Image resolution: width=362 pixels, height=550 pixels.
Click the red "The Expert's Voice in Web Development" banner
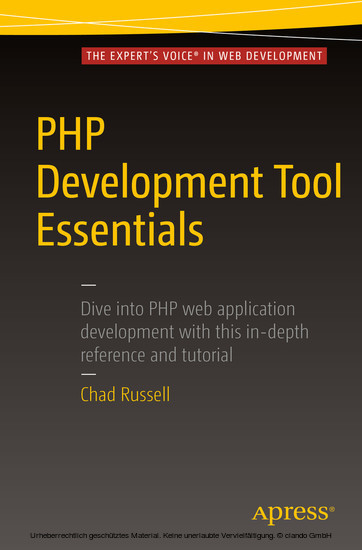click(x=204, y=56)
